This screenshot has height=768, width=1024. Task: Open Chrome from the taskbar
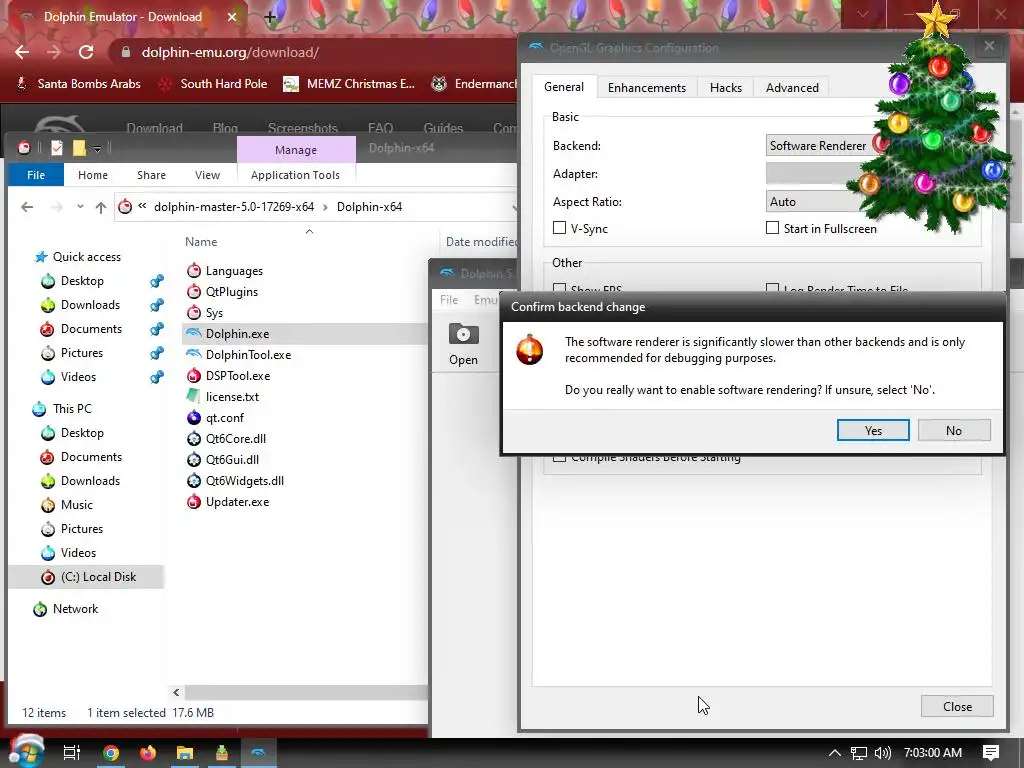111,753
